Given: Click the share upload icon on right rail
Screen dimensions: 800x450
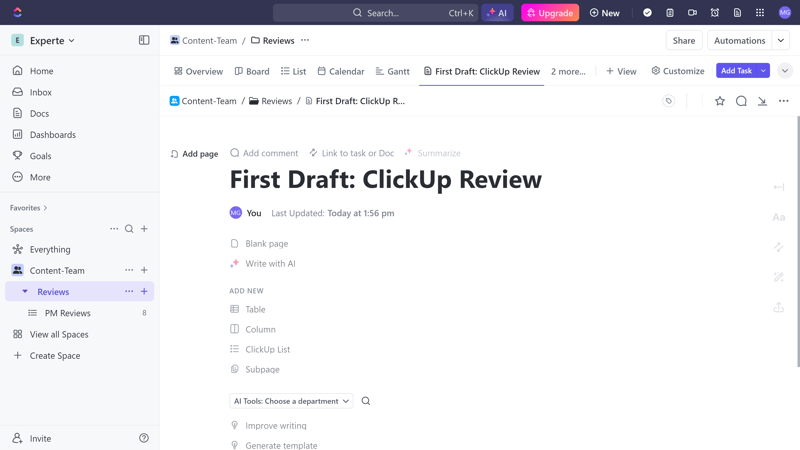Looking at the screenshot, I should [779, 307].
